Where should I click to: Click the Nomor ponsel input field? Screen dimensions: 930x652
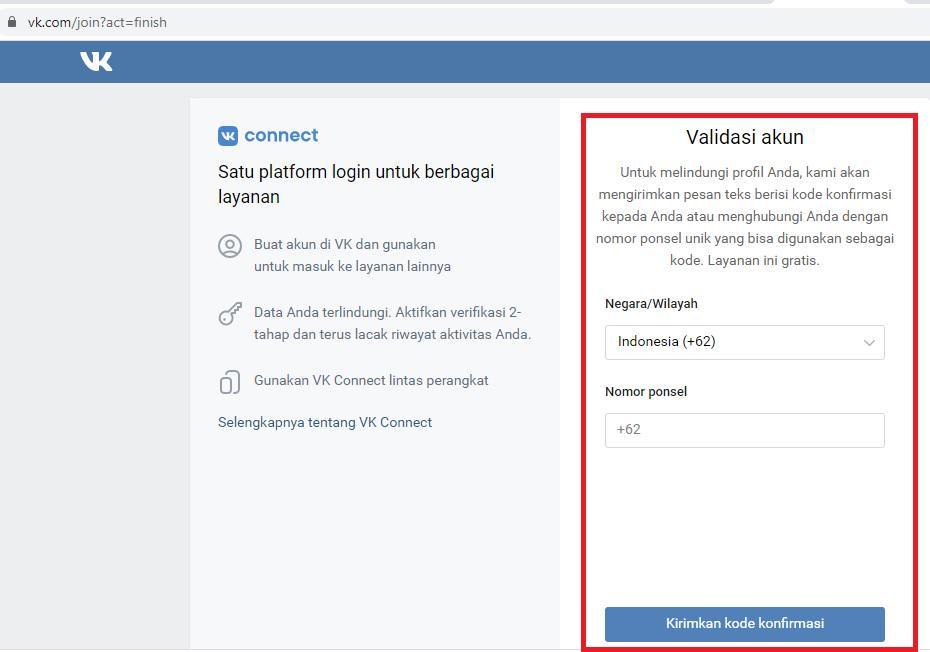pyautogui.click(x=744, y=430)
